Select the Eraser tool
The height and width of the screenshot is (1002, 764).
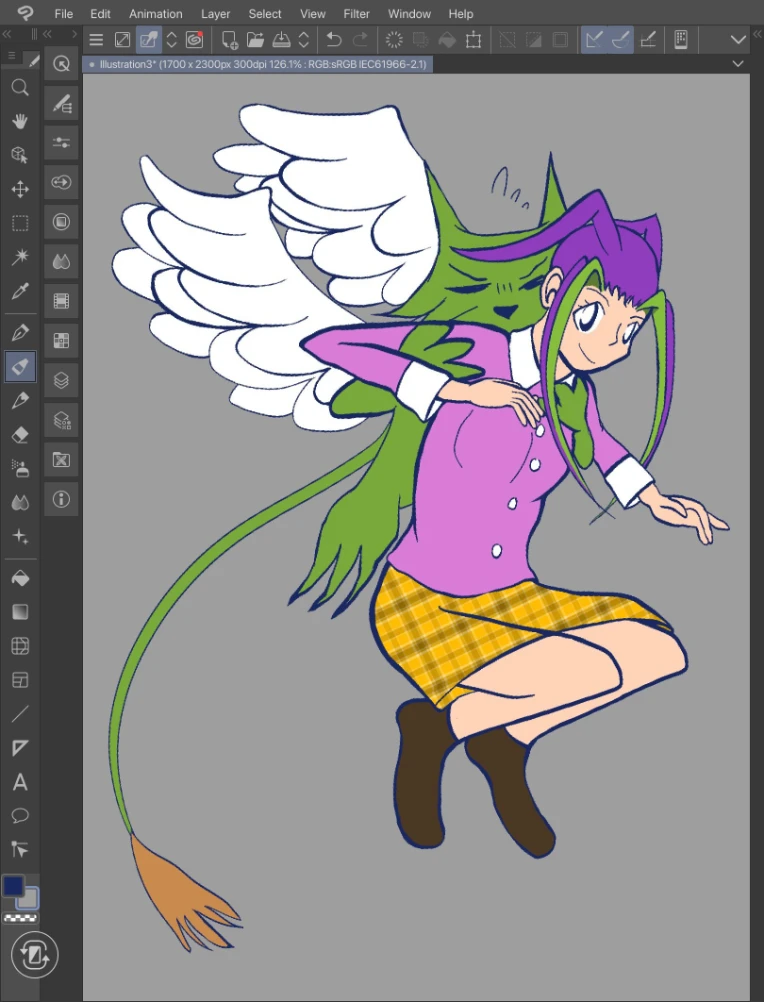20,435
